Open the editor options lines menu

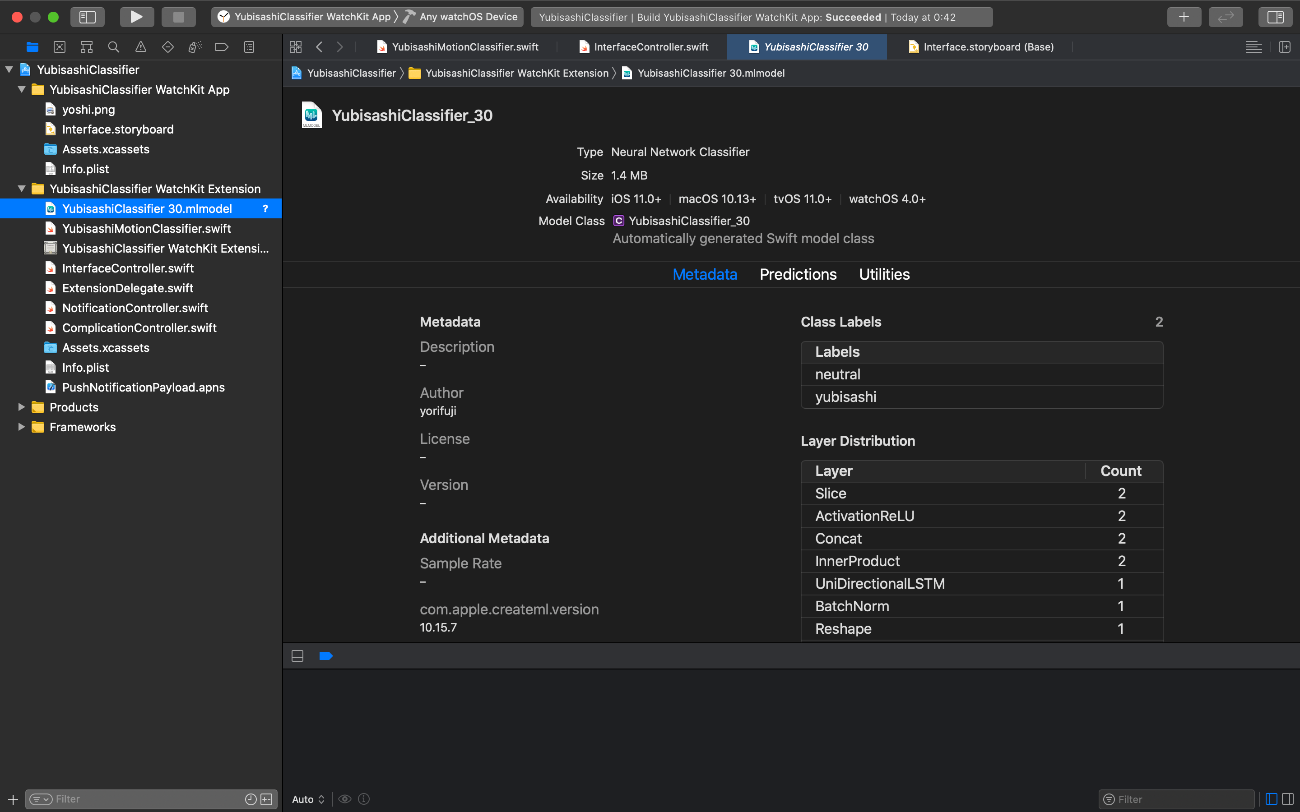(x=1253, y=47)
